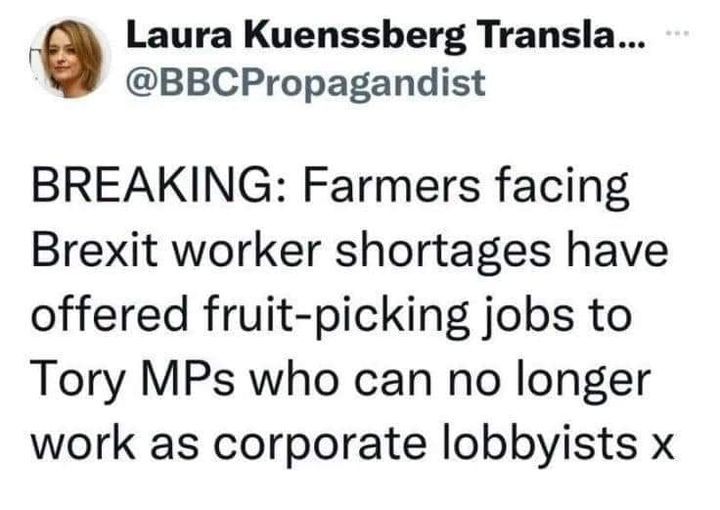Open the @BBCPropagandist handle link

click(305, 84)
